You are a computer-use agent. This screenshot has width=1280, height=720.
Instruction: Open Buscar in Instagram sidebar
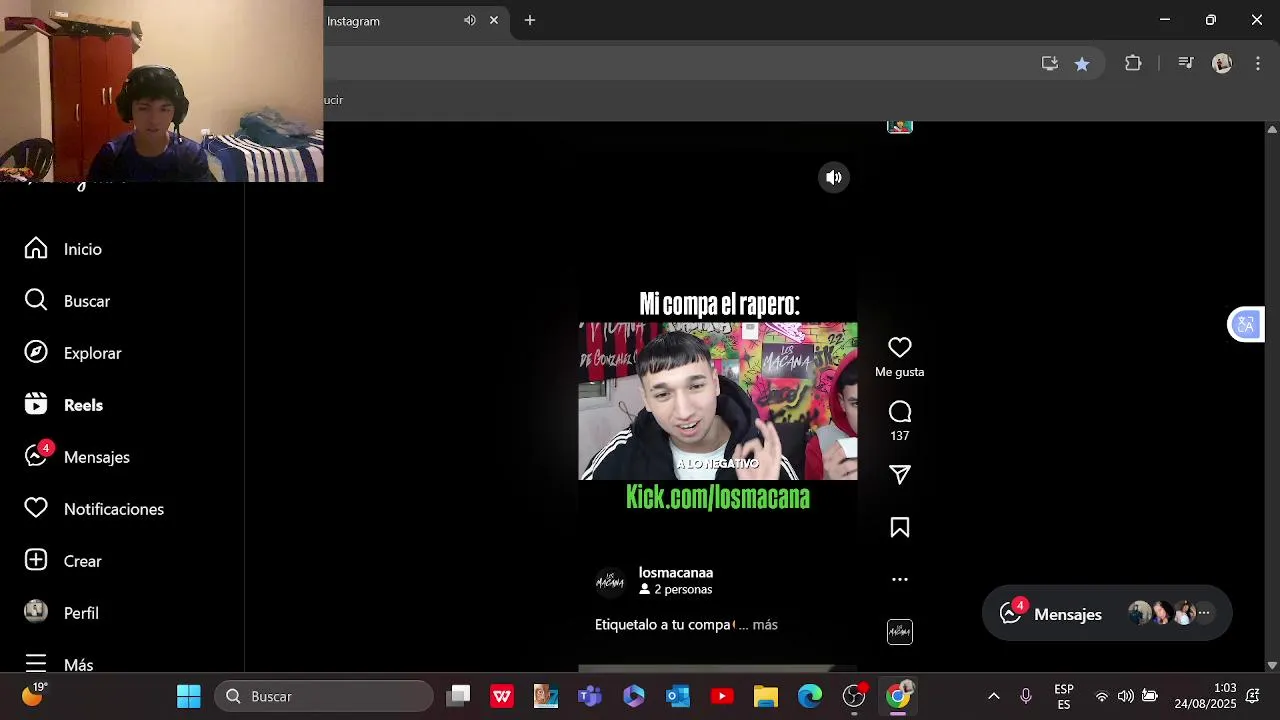tap(67, 301)
